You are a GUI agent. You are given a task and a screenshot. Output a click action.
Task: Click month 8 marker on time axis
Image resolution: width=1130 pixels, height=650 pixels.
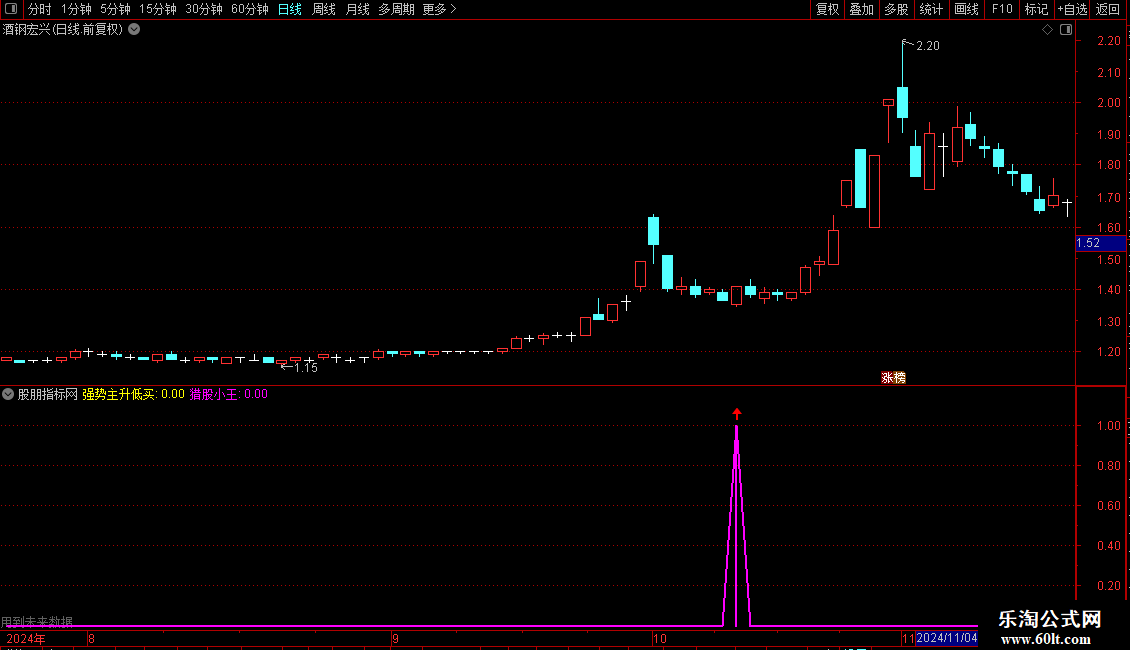click(92, 639)
